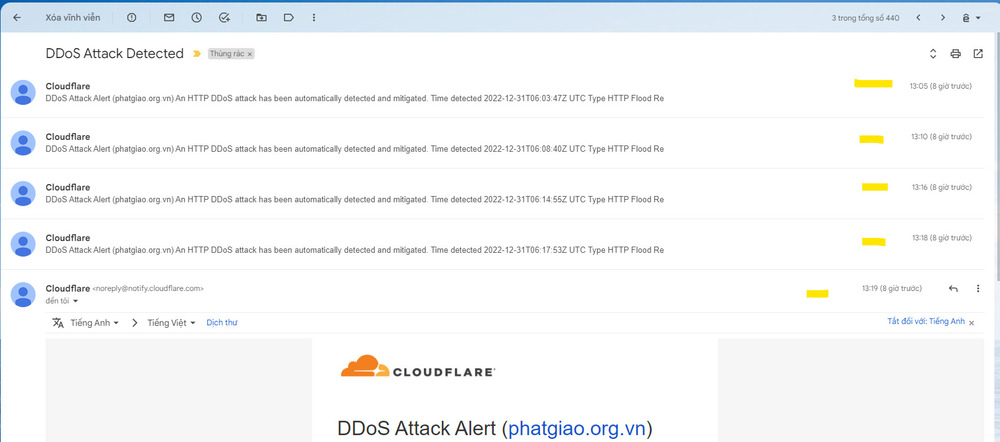Go back using the left arrow icon
Image resolution: width=1000 pixels, height=442 pixels.
(17, 18)
